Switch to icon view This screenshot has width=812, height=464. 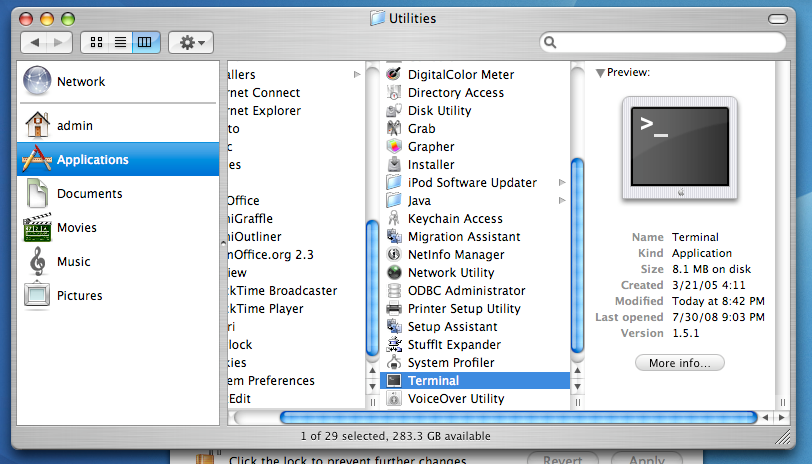[96, 42]
